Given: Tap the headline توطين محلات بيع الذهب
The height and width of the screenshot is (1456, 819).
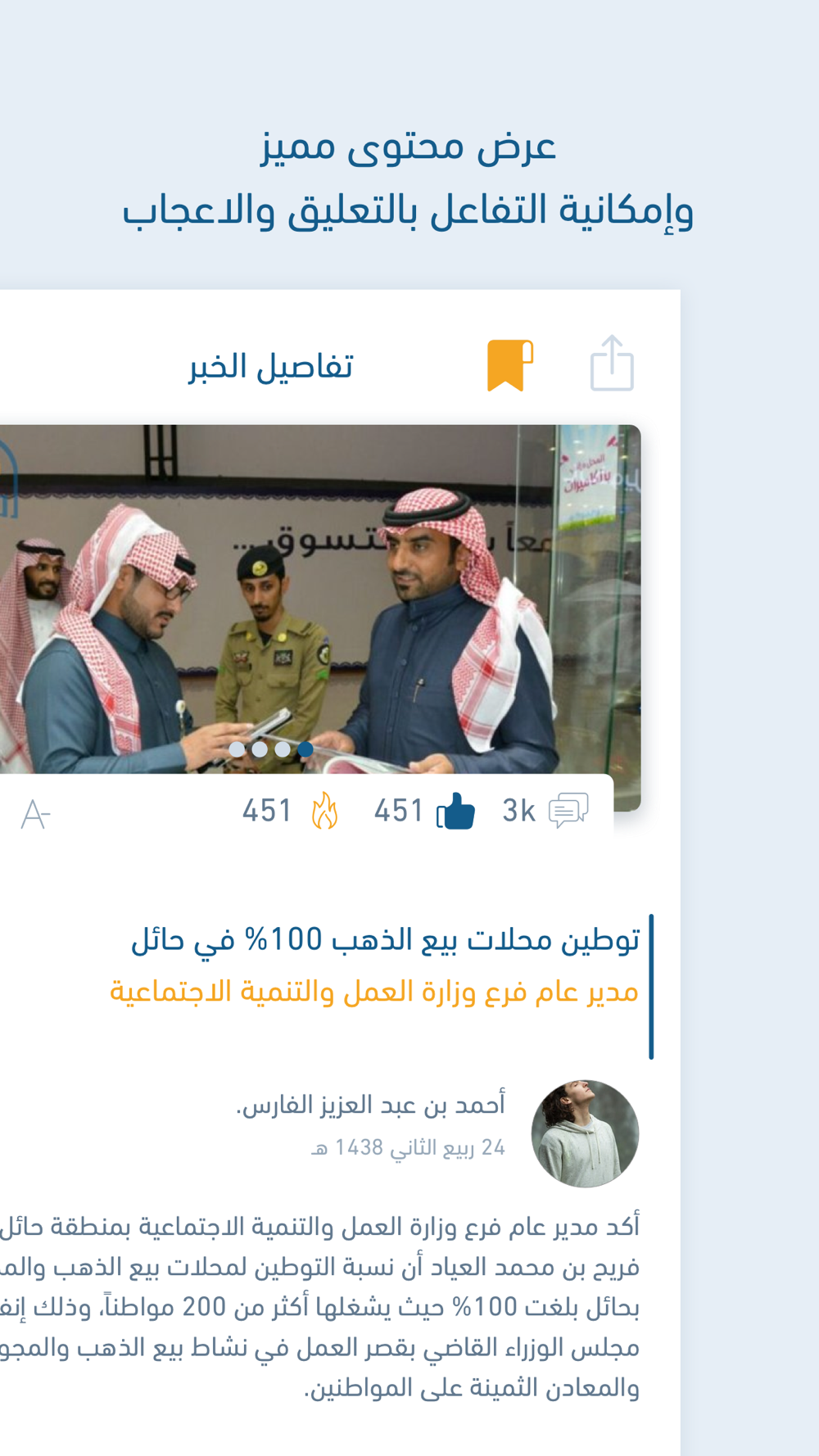Looking at the screenshot, I should [x=385, y=940].
